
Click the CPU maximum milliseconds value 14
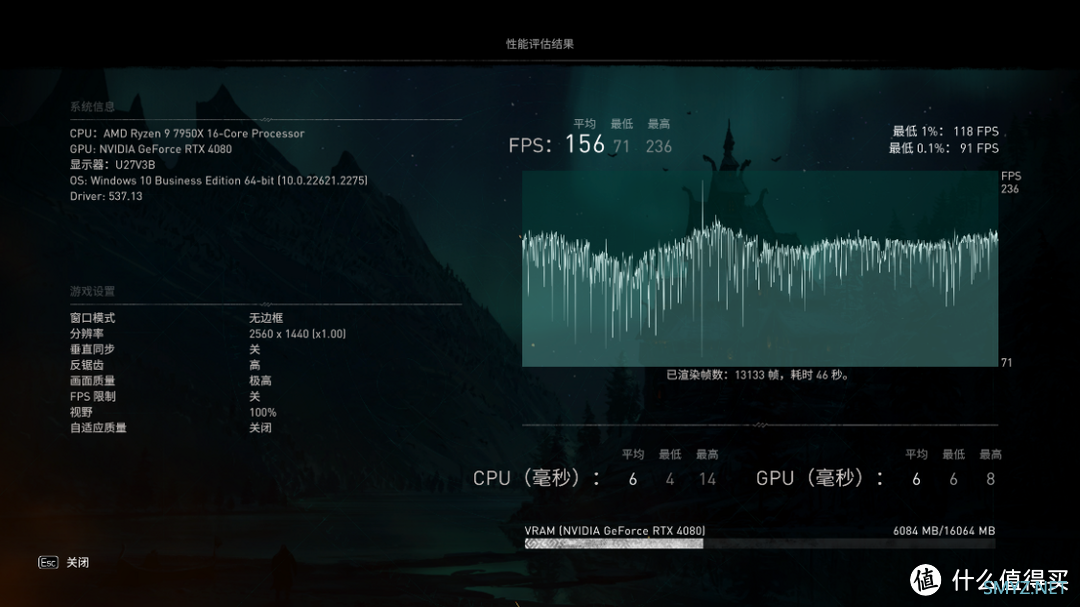click(707, 479)
